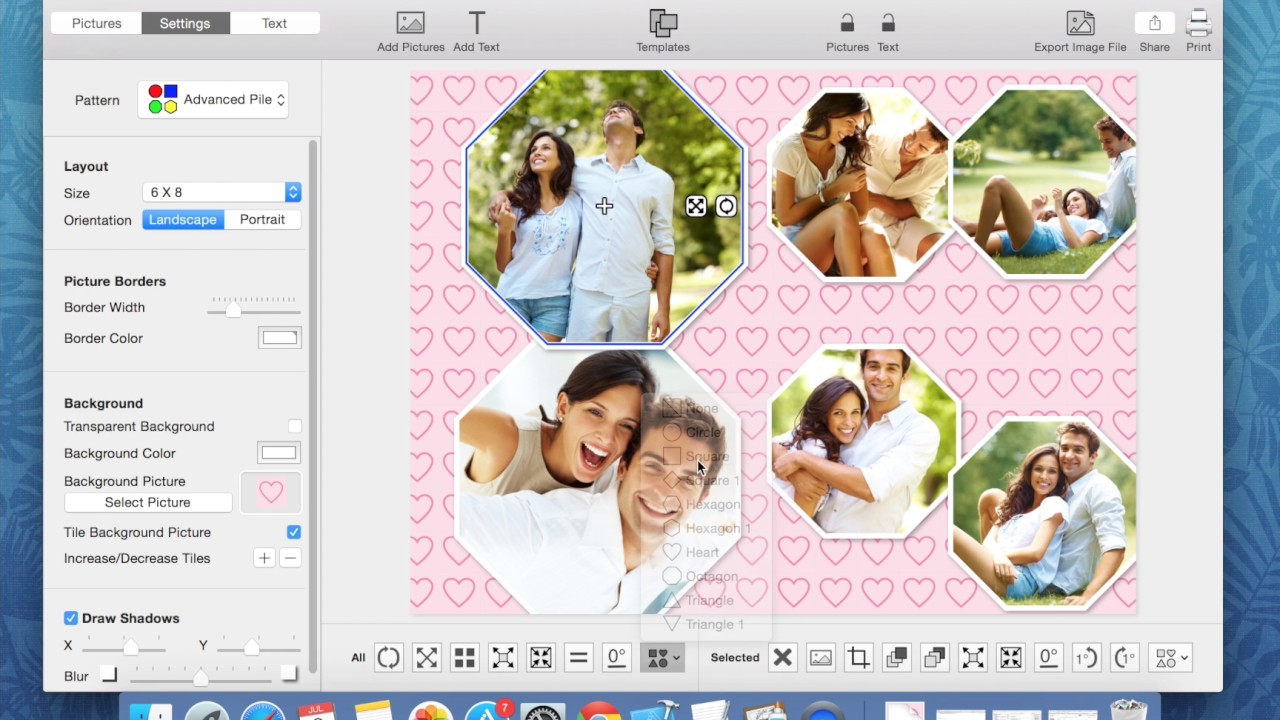Click the equals-sign icon in All group
Image resolution: width=1280 pixels, height=720 pixels.
[578, 657]
